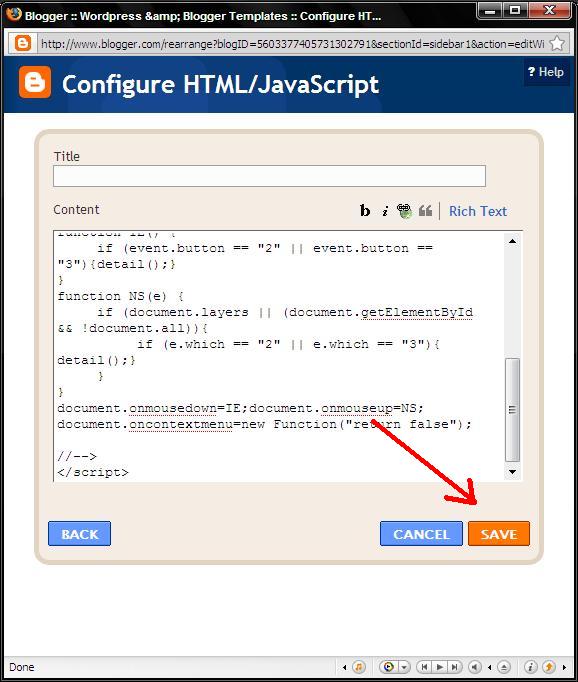578x682 pixels.
Task: Click the '</script>' line in content
Action: pos(93,472)
